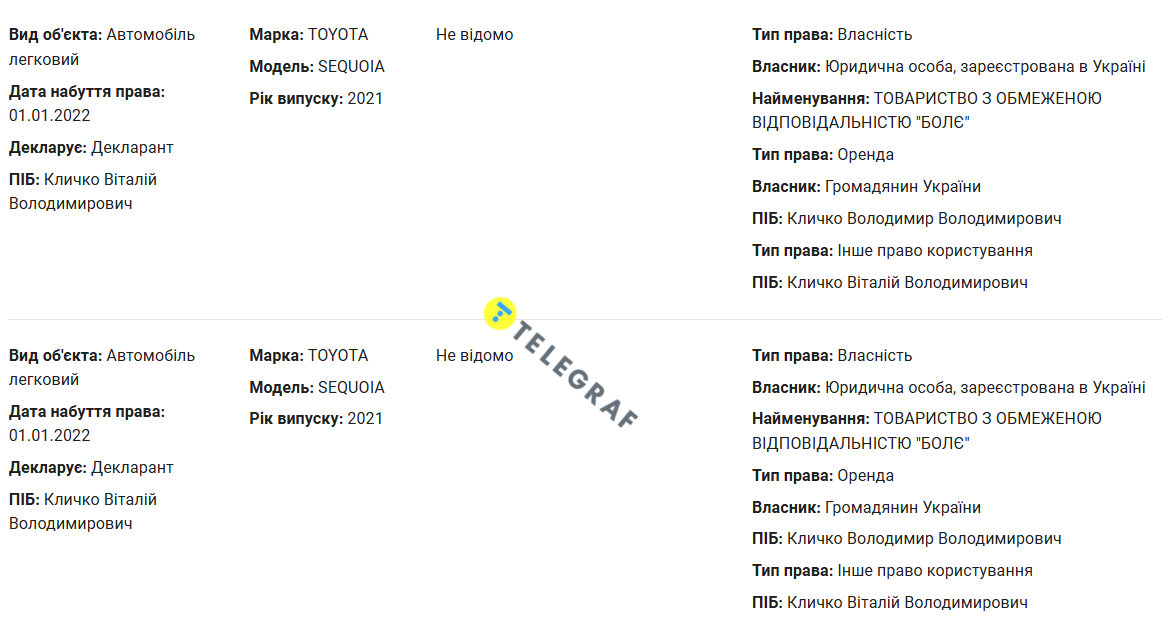1162x635 pixels.
Task: Click "Декларує: Декларант" in first record
Action: (x=91, y=148)
